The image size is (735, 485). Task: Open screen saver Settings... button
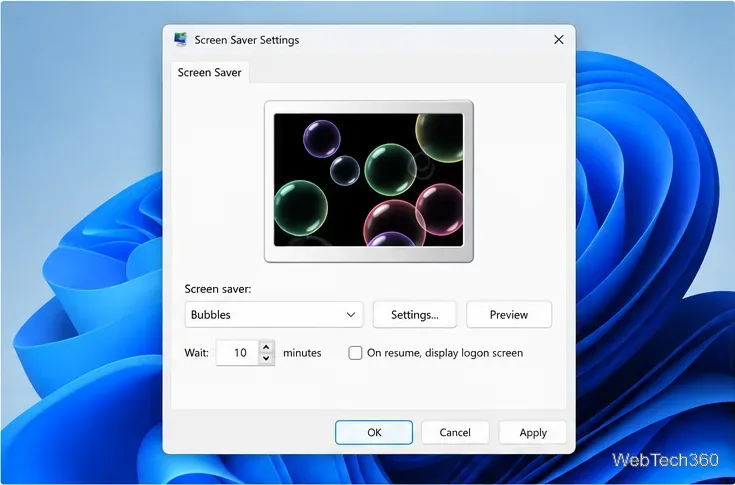(414, 314)
